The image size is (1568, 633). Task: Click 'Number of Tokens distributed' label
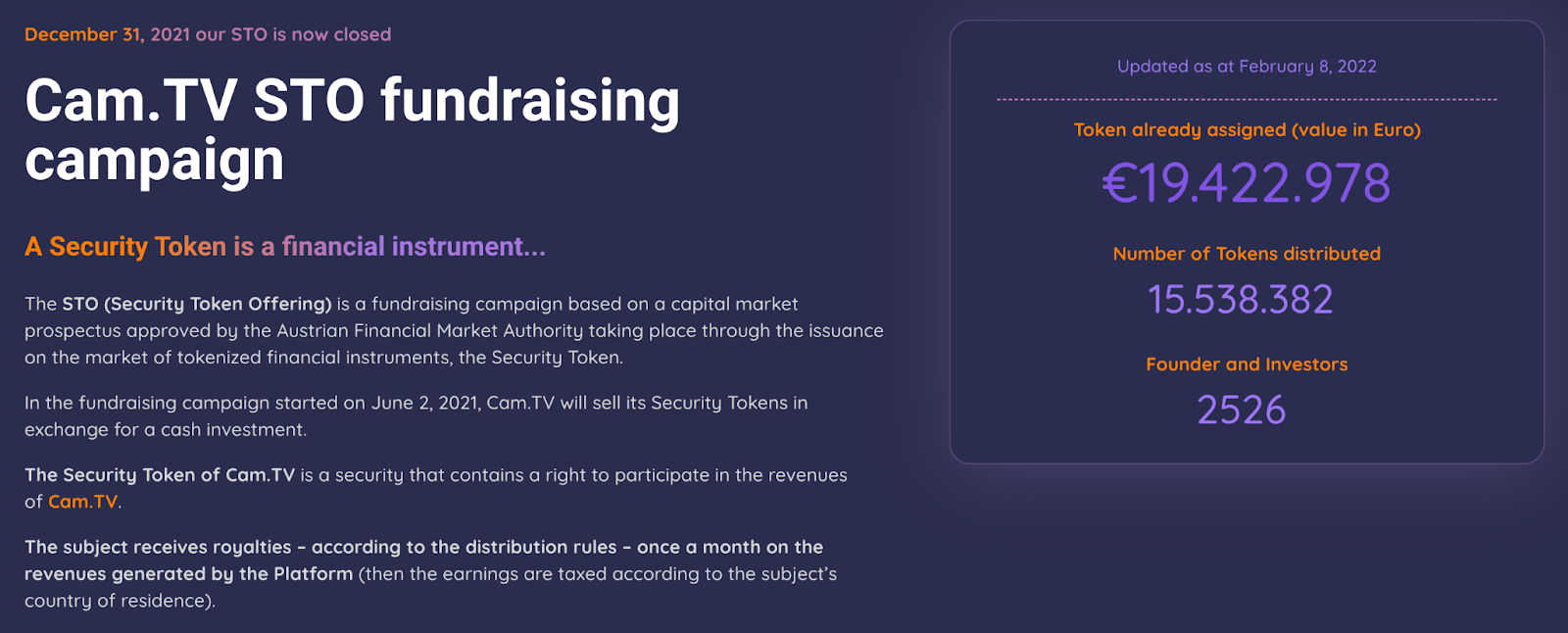click(1247, 254)
